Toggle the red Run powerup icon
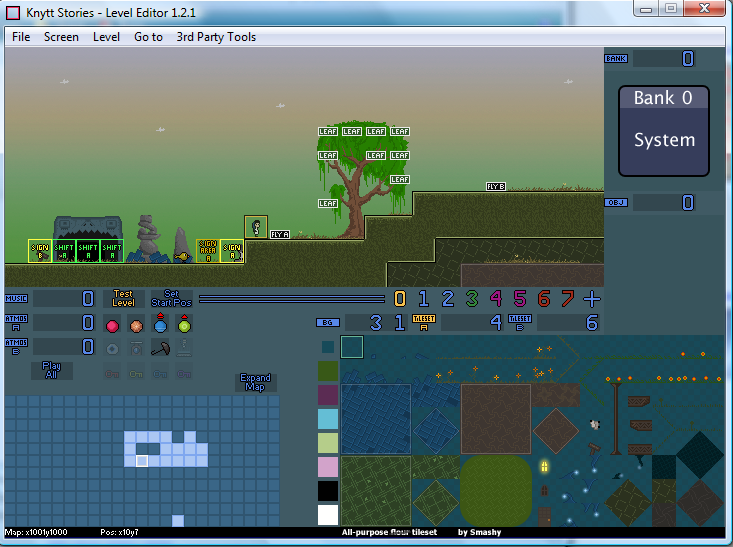Viewport: 733px width, 547px height. click(112, 325)
